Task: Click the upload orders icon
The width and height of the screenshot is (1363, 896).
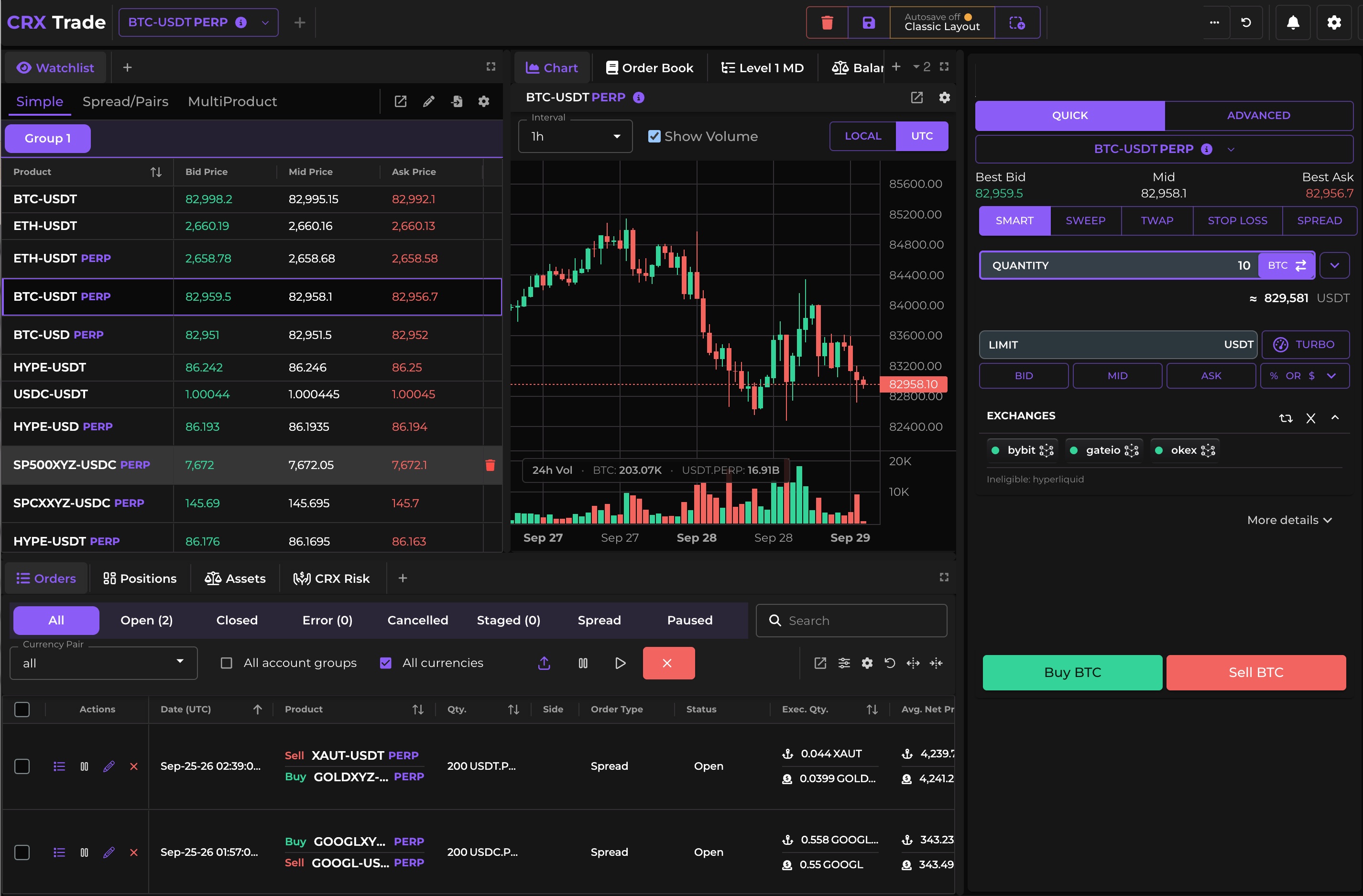Action: point(544,663)
